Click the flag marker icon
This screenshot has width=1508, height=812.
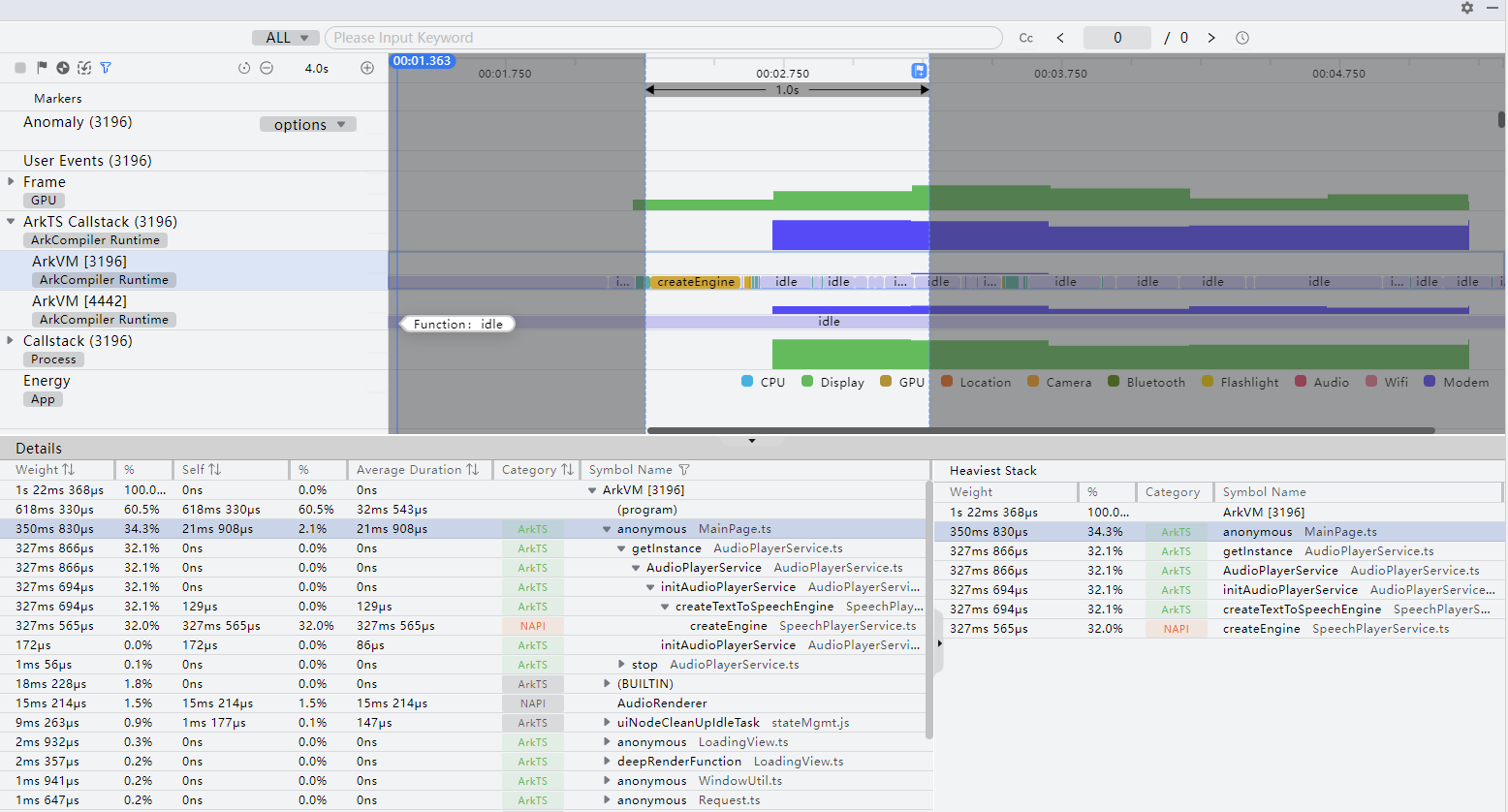[x=42, y=68]
